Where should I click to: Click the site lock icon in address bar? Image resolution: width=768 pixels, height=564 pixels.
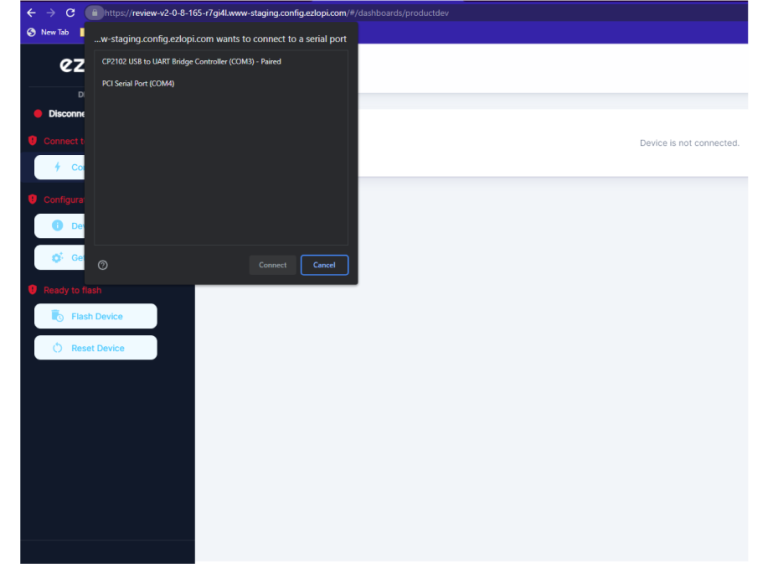94,13
